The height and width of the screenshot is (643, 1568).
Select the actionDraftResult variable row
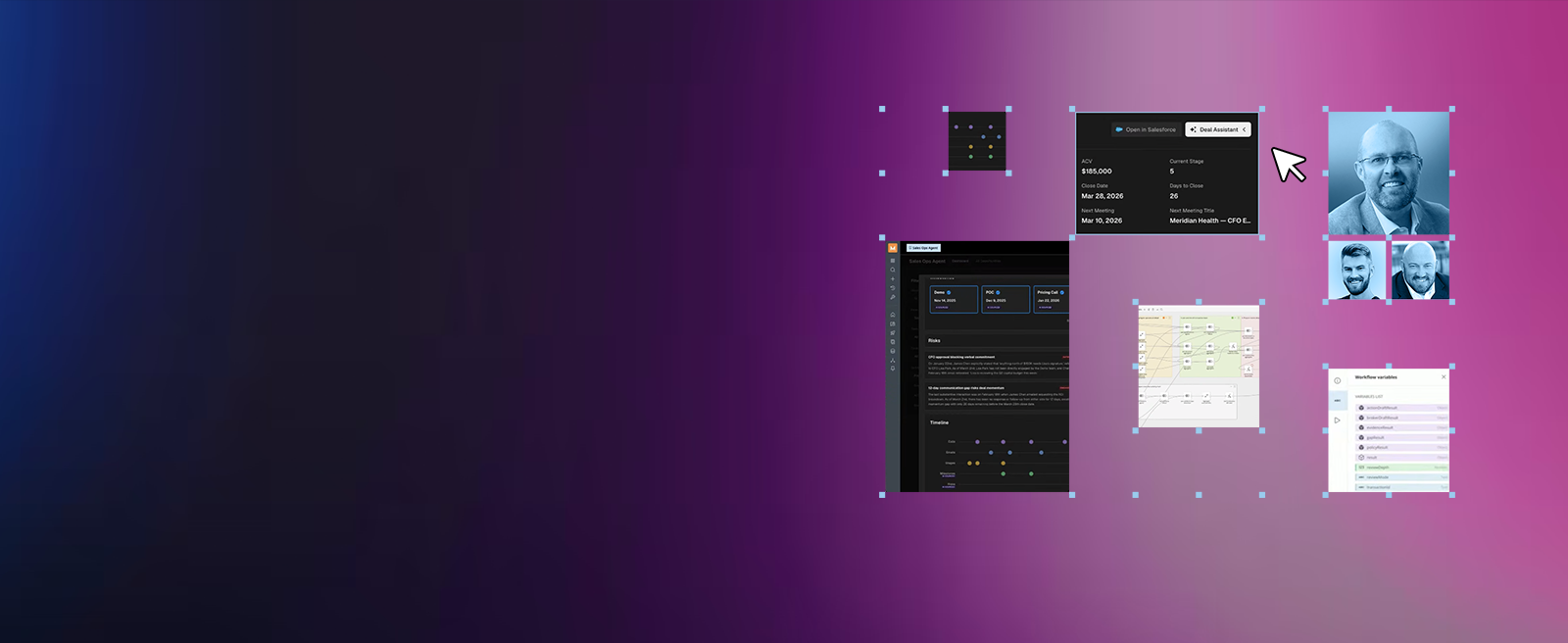pyautogui.click(x=1402, y=408)
